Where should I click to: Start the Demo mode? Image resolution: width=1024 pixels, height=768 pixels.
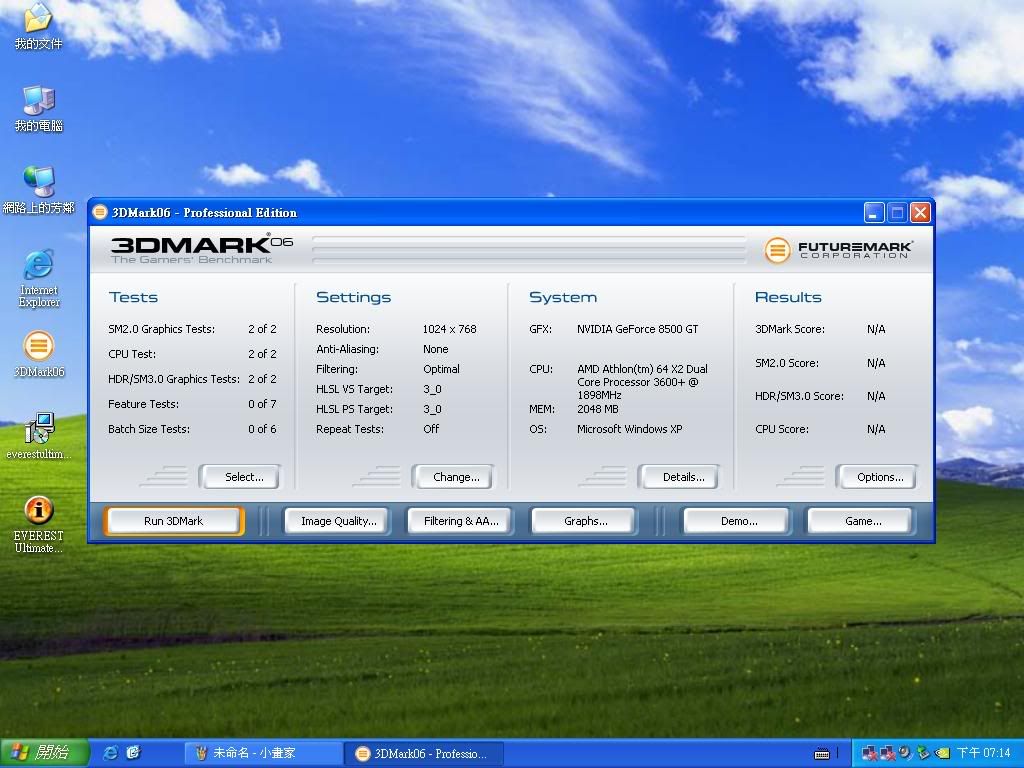[739, 521]
